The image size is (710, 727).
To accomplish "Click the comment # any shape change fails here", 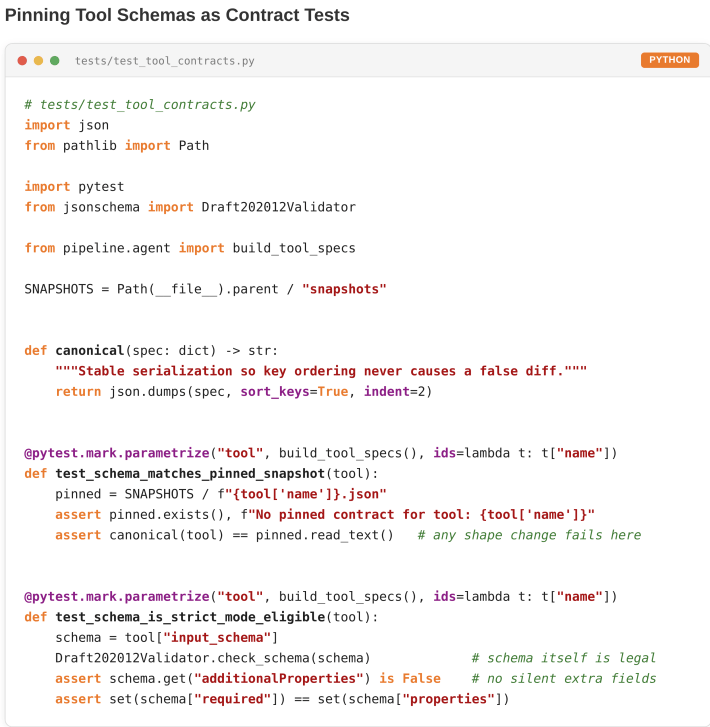I will pyautogui.click(x=529, y=535).
